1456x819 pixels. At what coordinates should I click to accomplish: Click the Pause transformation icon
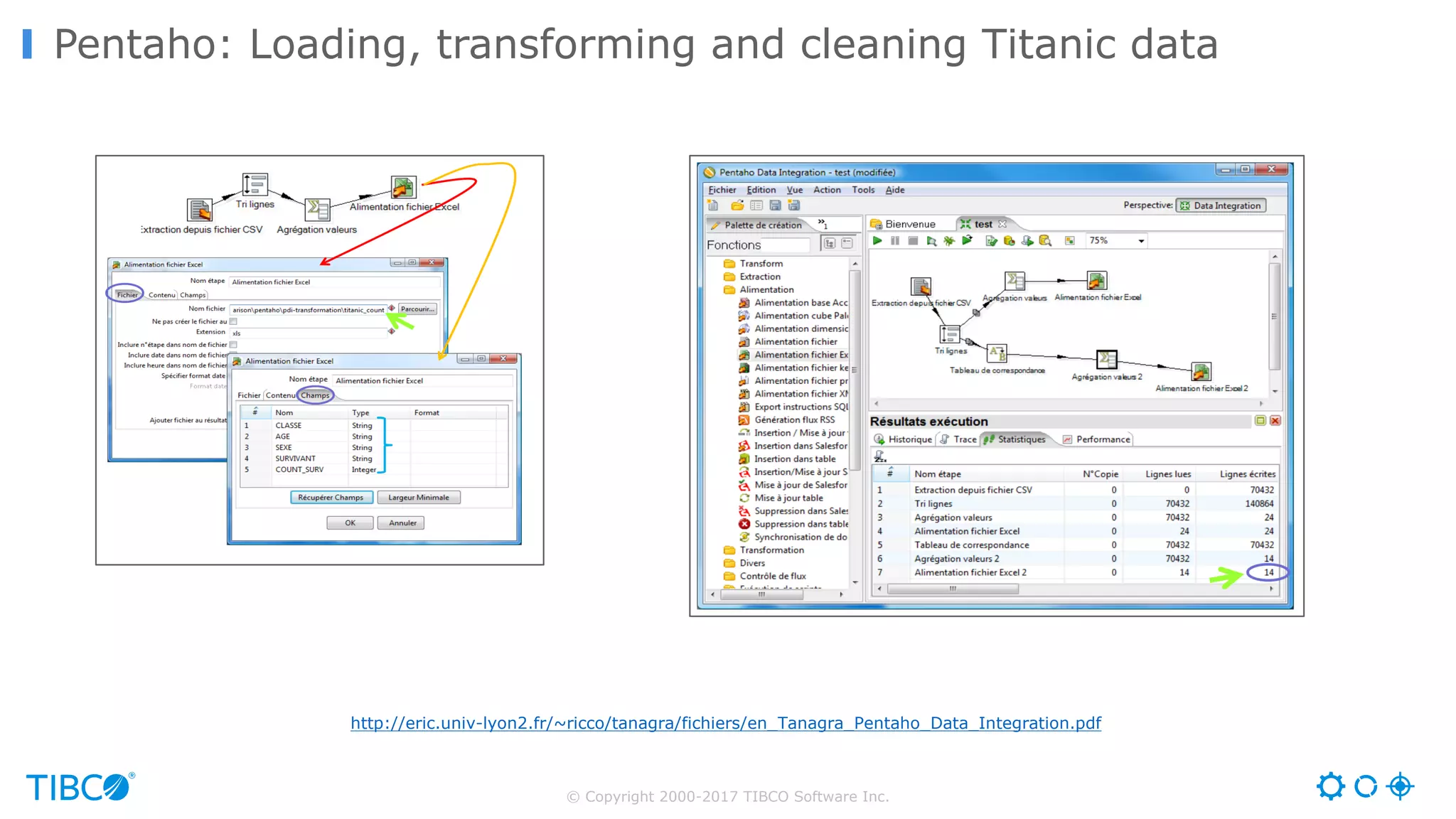895,241
